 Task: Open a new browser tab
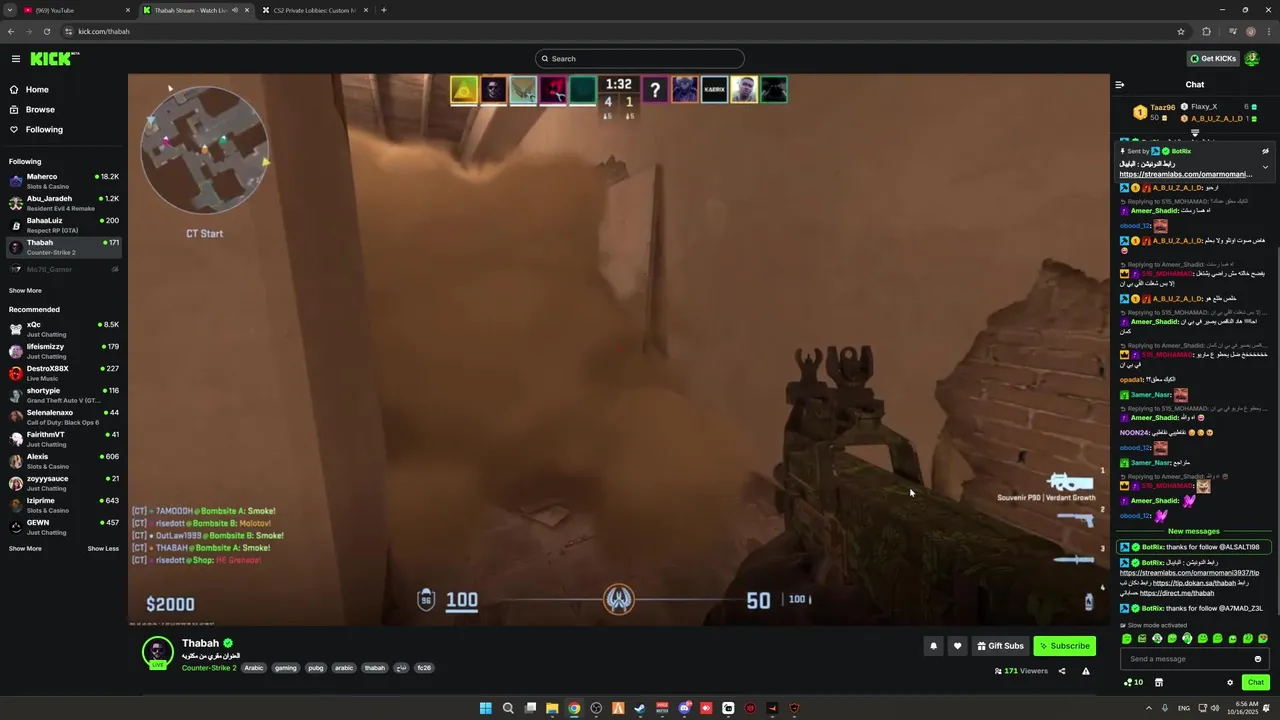(384, 10)
